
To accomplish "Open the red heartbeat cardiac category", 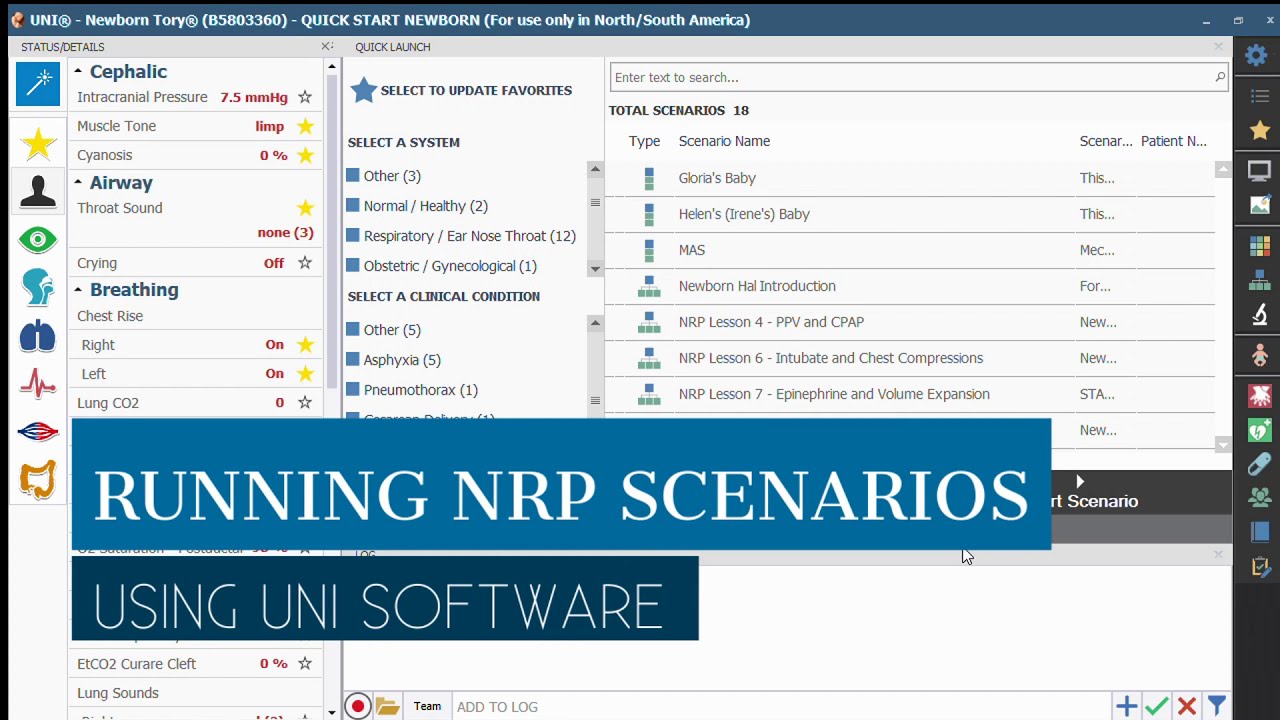I will pos(38,384).
